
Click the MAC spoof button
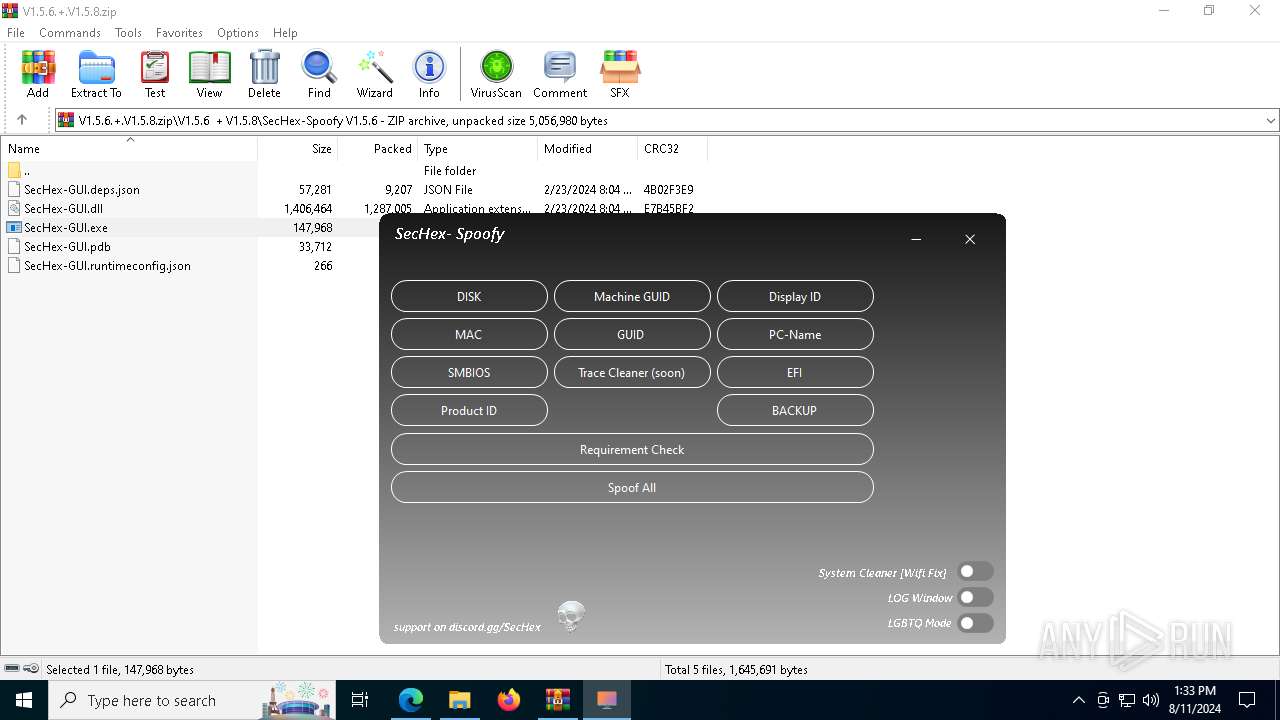coord(469,334)
